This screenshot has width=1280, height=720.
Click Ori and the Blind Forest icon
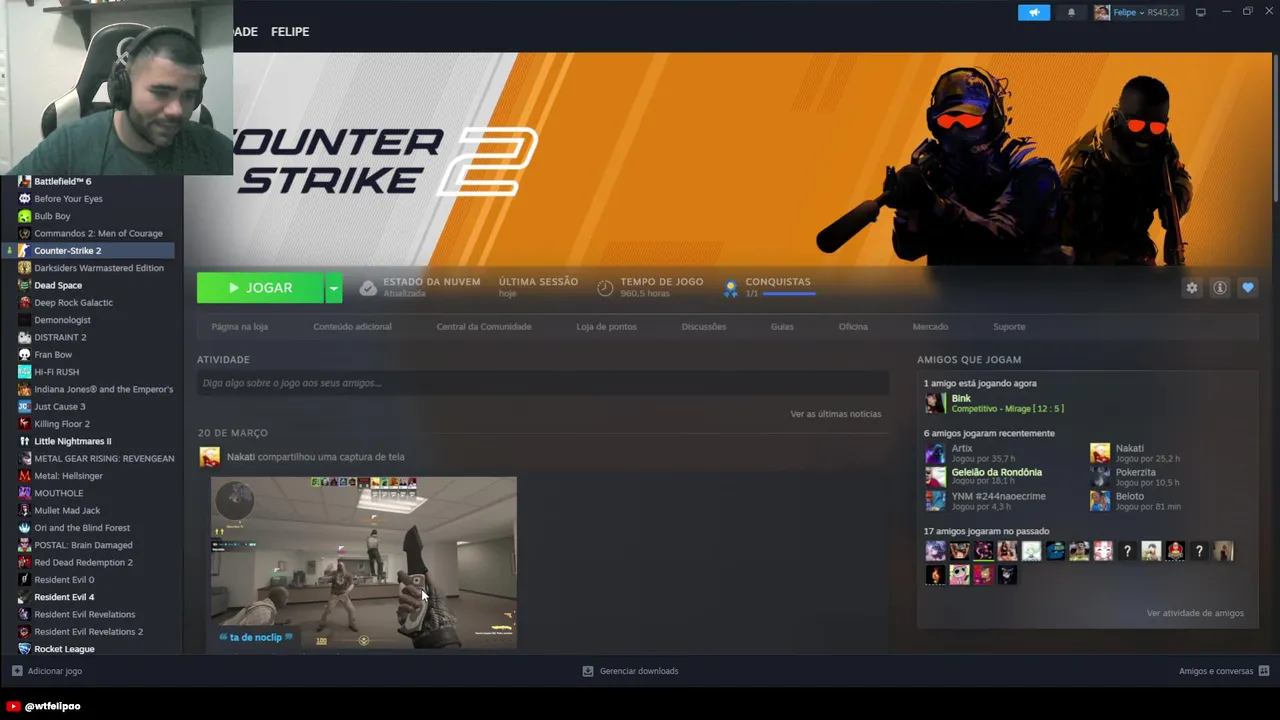[x=24, y=528]
